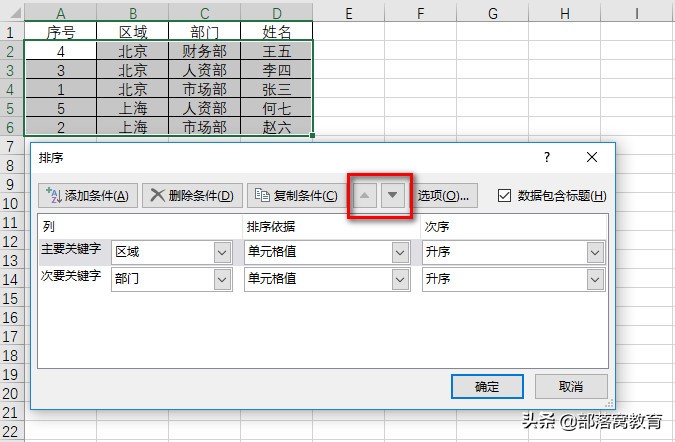Click 添加条件(A) button
This screenshot has height=442, width=675.
(88, 196)
